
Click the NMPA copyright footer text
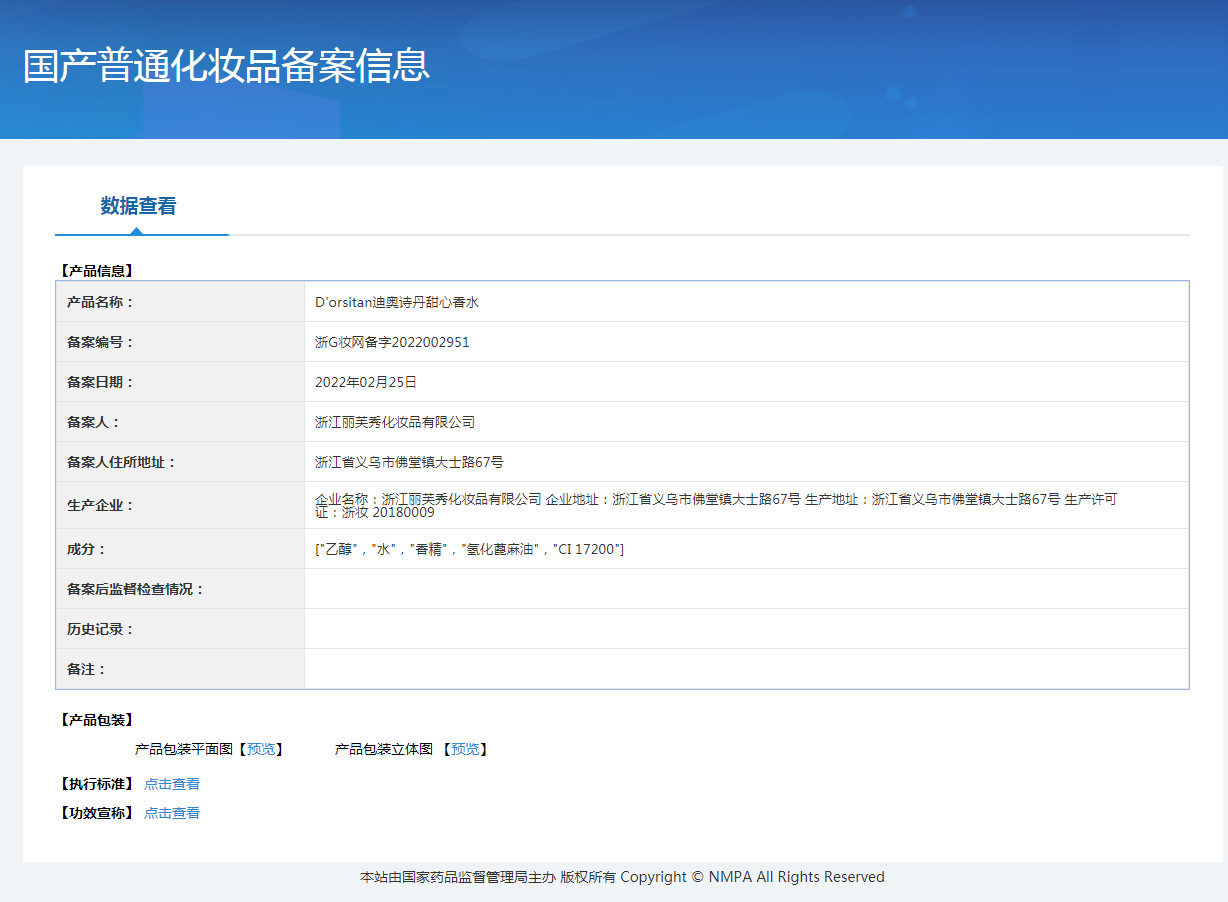pos(622,877)
